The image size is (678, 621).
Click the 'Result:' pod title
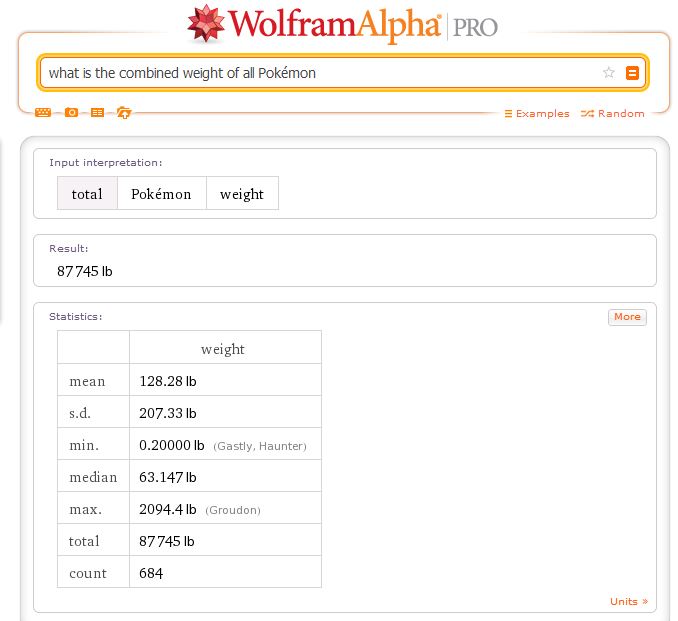click(69, 249)
